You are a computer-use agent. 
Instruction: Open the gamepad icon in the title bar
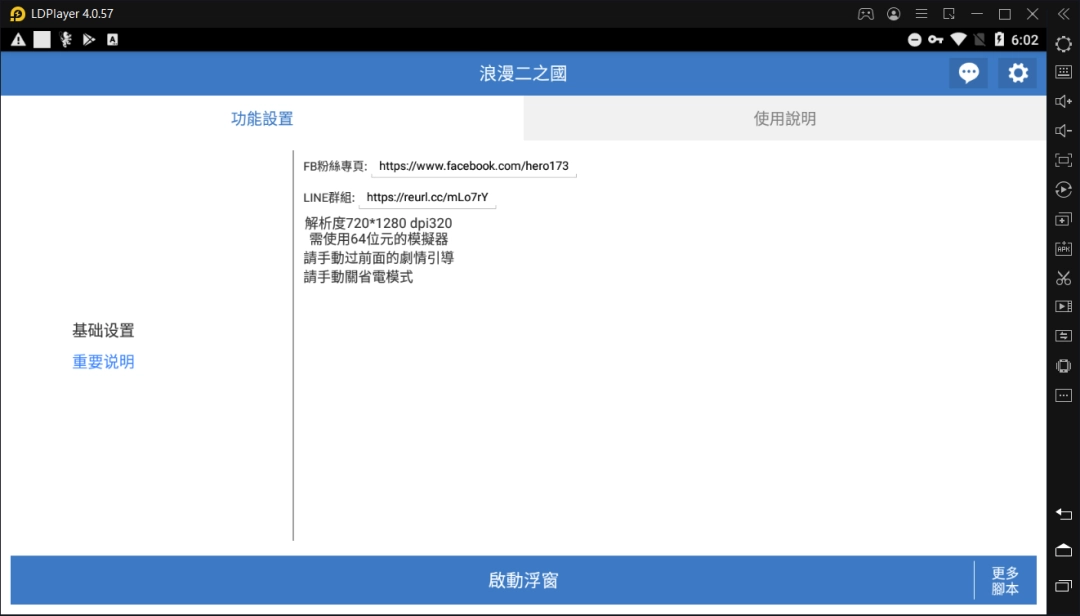[866, 14]
